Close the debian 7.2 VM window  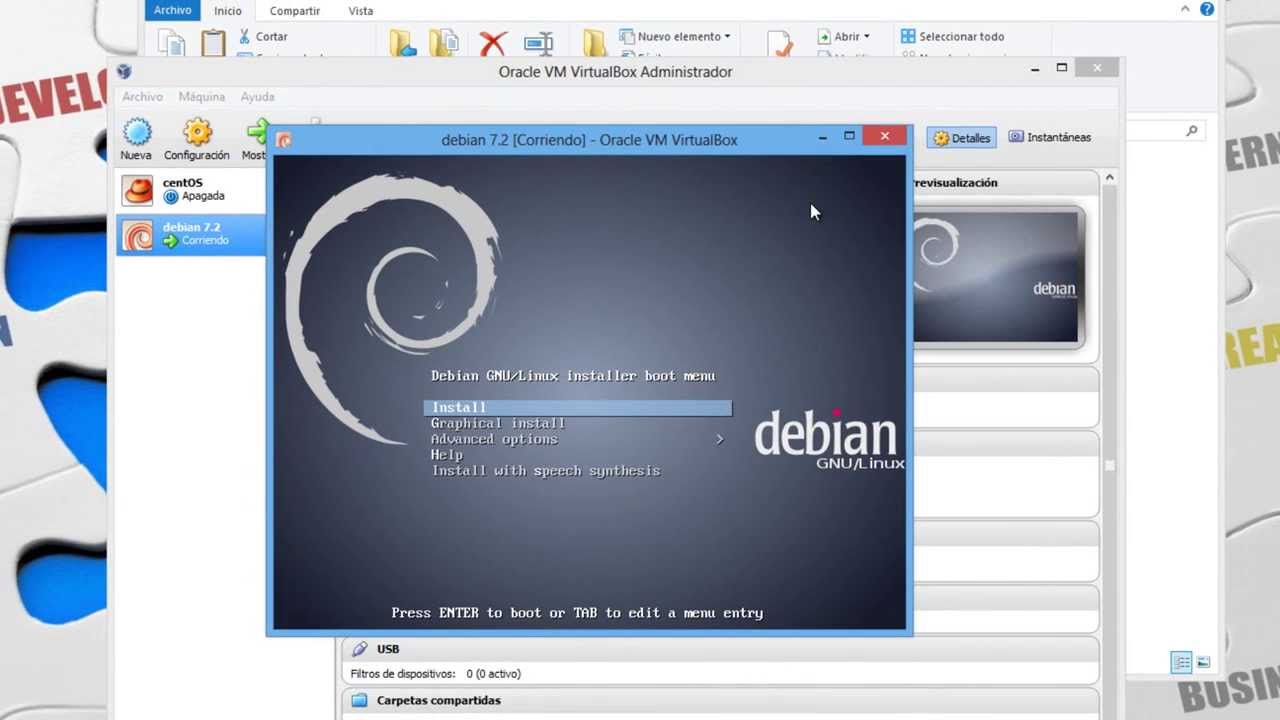coord(885,135)
